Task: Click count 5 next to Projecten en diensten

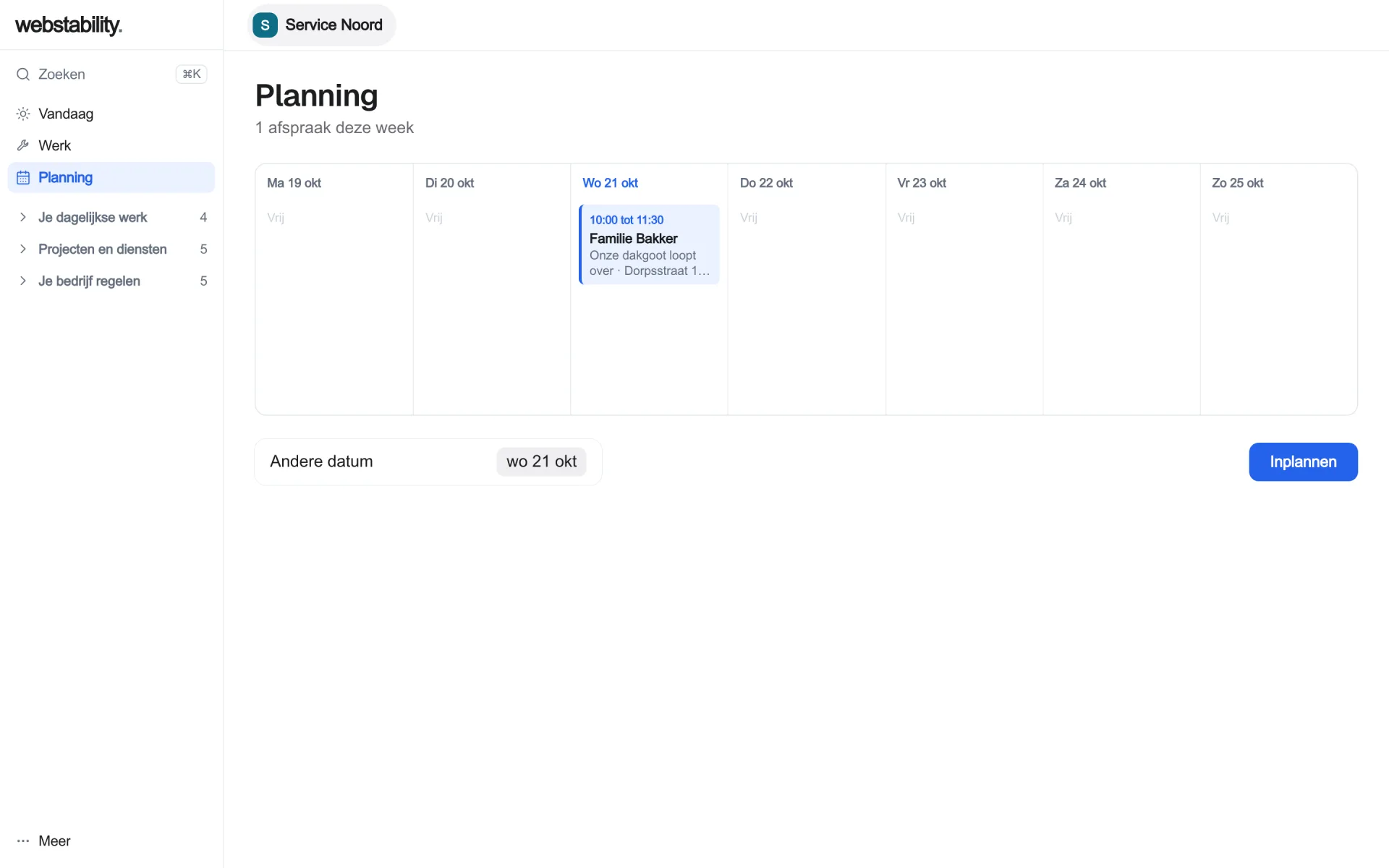Action: tap(203, 249)
